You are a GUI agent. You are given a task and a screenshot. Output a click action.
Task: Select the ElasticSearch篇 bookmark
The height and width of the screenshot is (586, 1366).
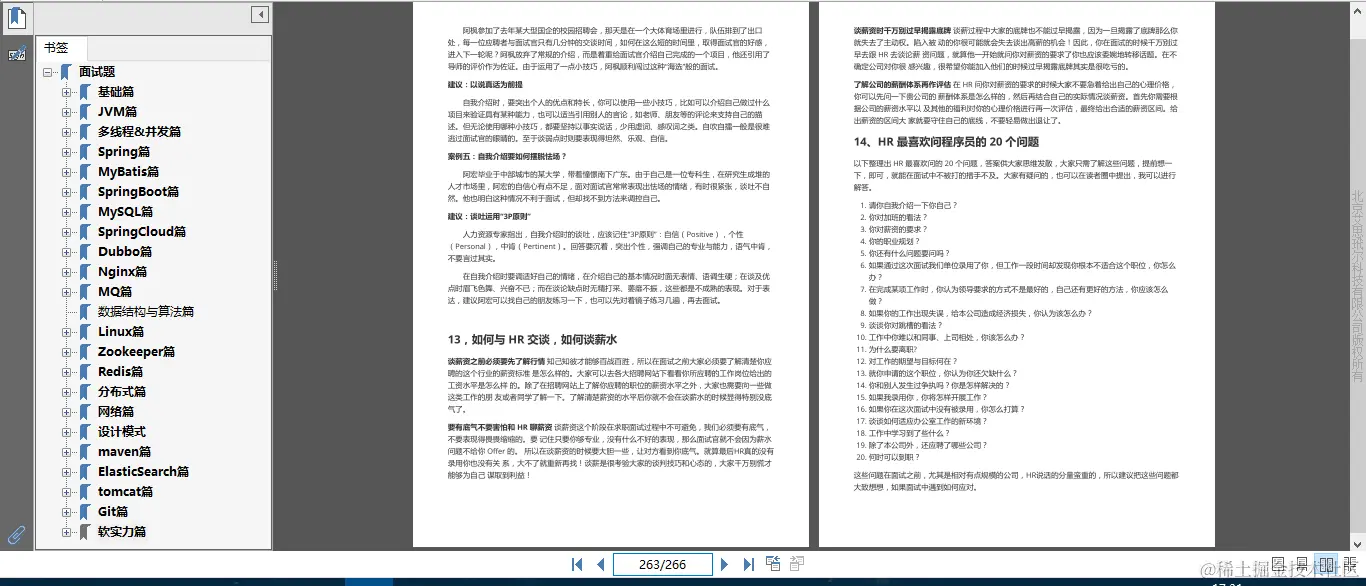143,472
